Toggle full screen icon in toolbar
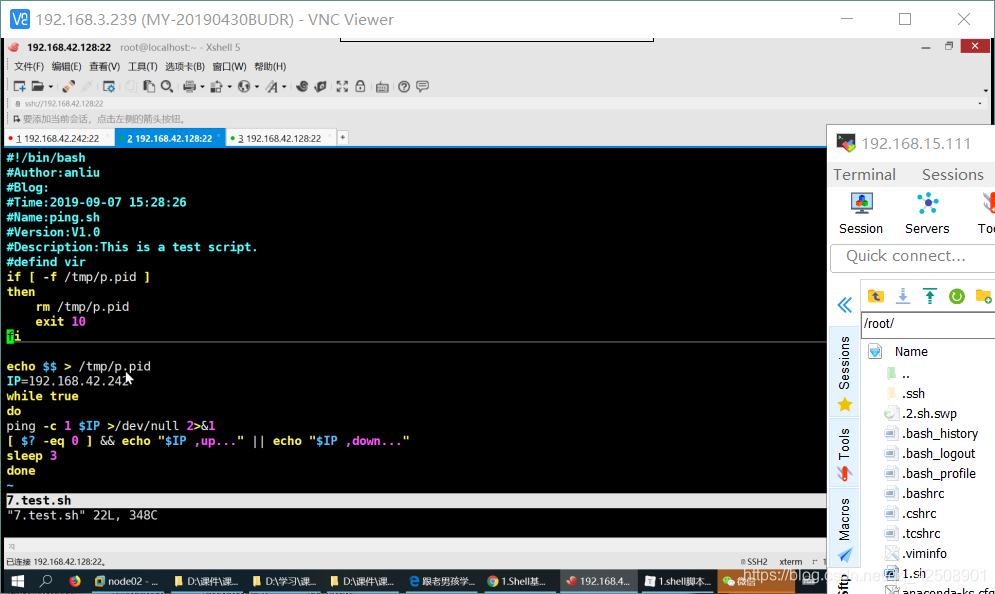 tap(342, 86)
